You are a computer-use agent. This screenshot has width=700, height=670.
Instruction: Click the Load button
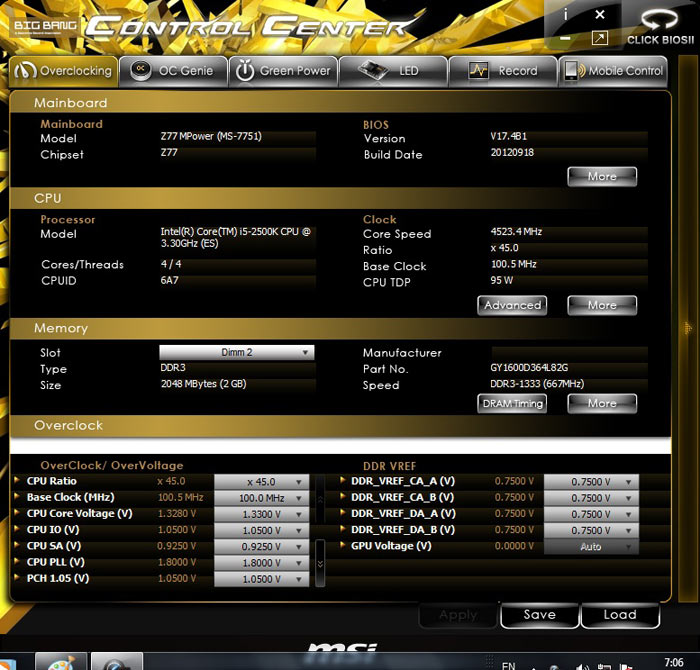tap(620, 615)
